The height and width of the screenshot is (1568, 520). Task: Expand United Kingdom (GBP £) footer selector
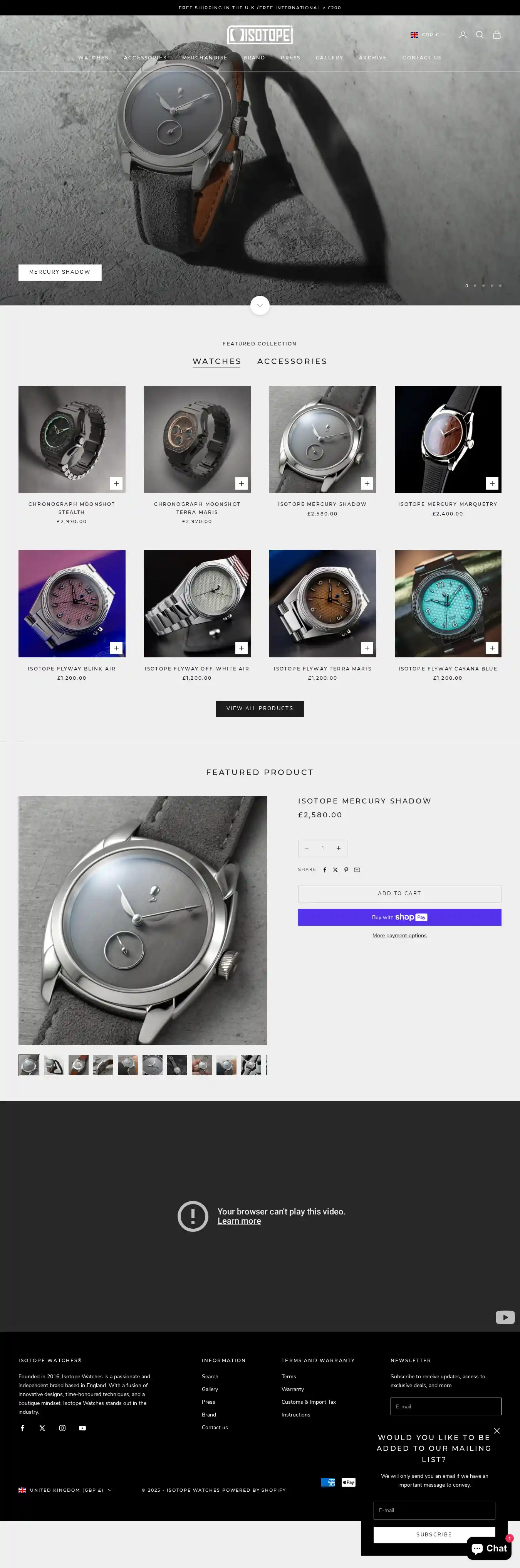point(65,1490)
